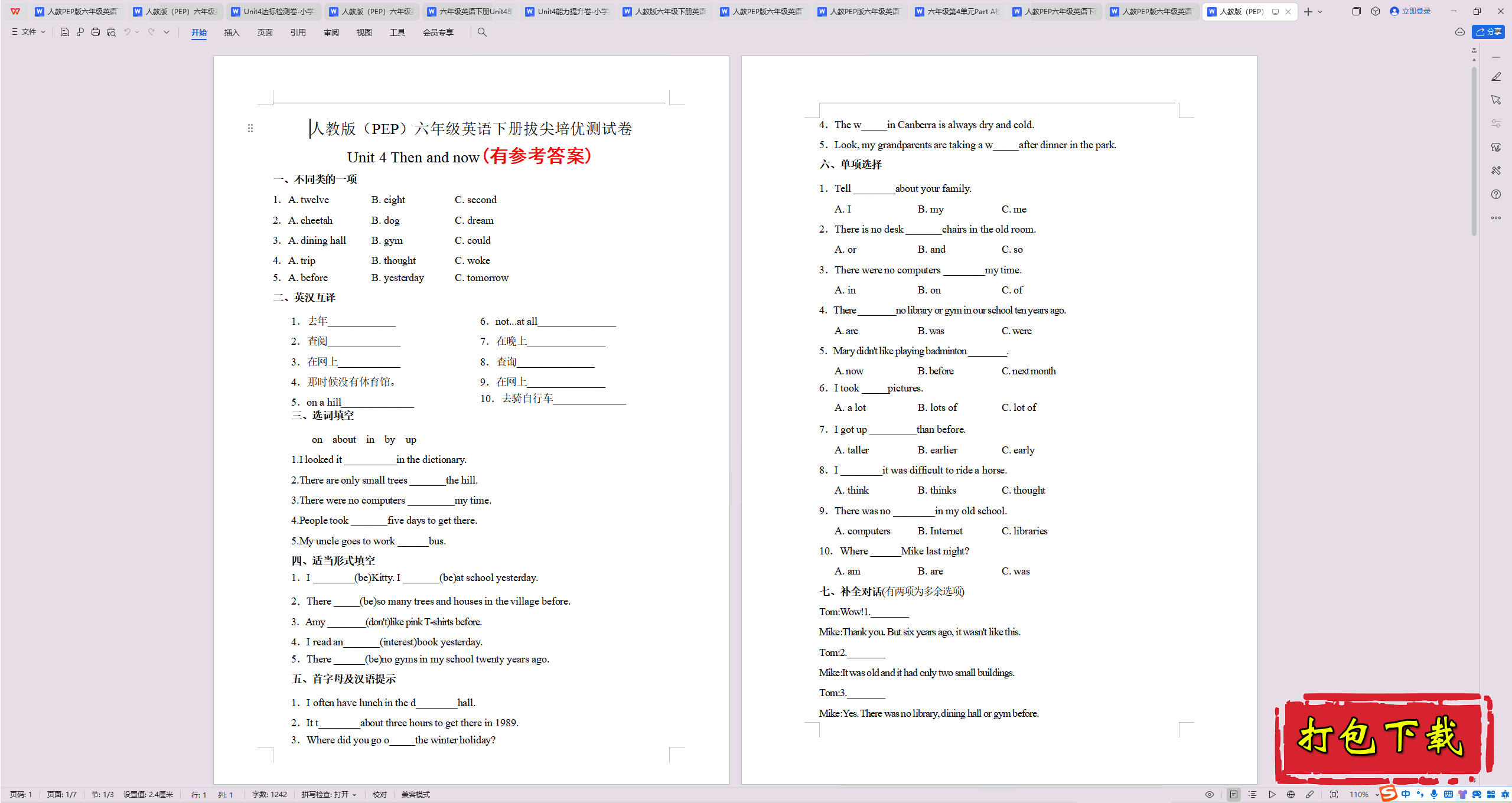Click the play reading mode icon
This screenshot has width=1512, height=803.
tap(1272, 795)
